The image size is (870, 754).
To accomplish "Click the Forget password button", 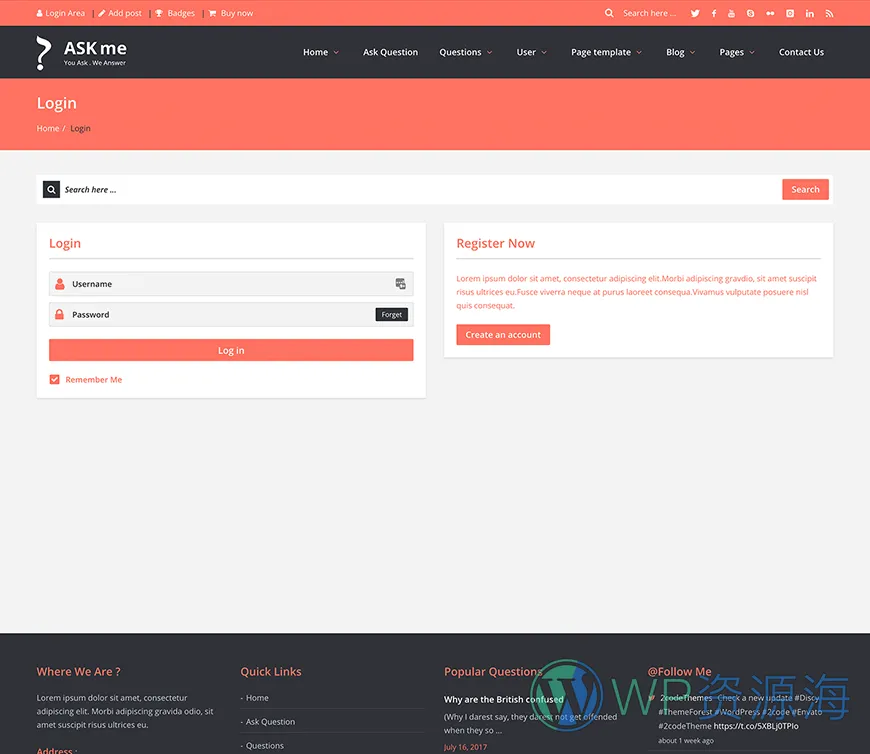I will 392,315.
